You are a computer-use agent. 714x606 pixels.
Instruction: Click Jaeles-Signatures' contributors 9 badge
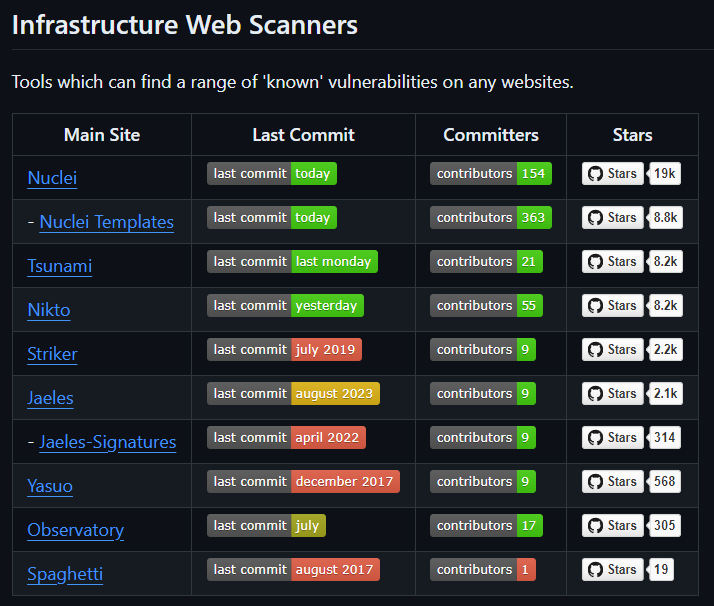pyautogui.click(x=483, y=438)
